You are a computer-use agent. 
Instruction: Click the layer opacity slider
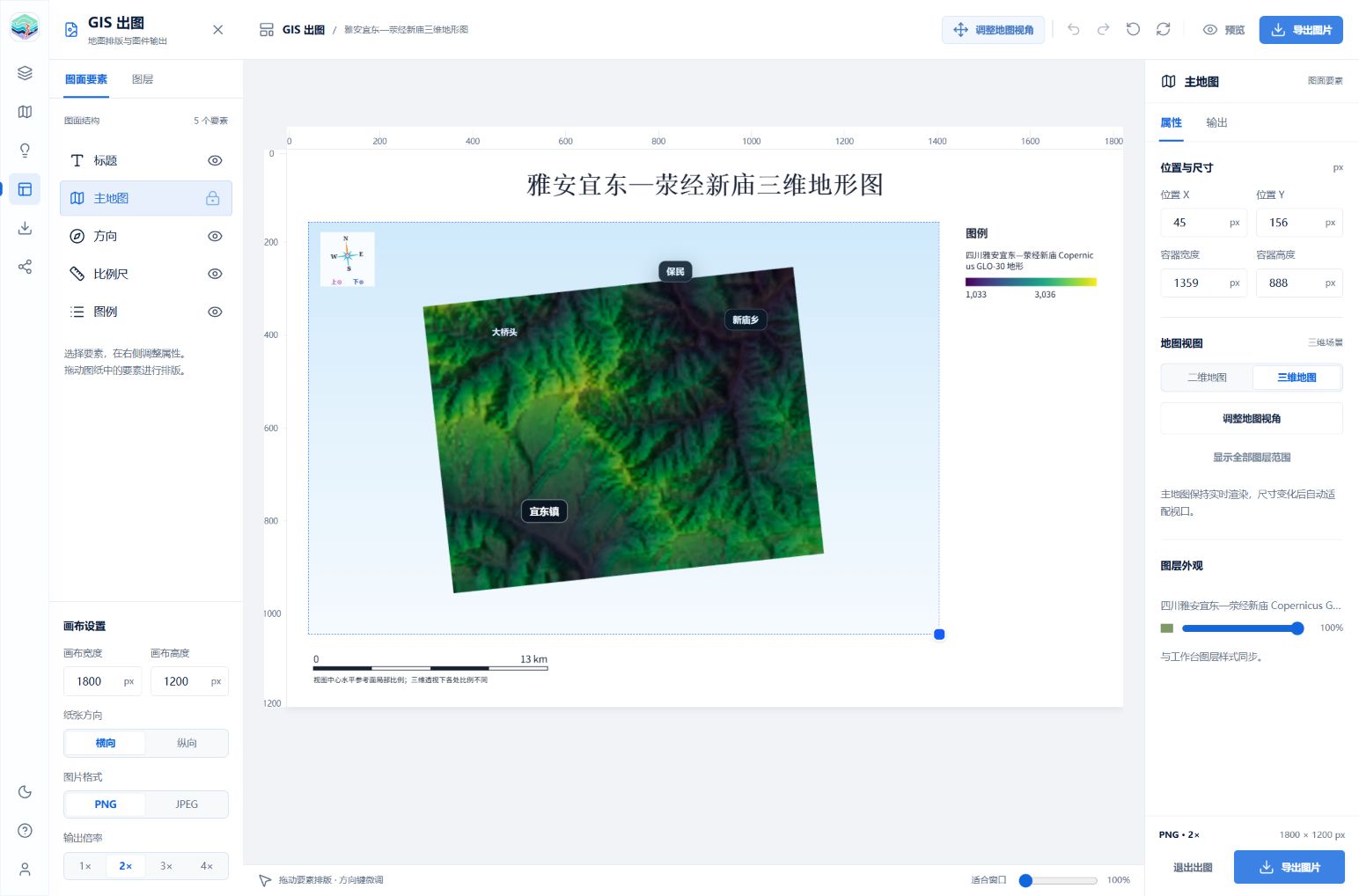(1243, 628)
